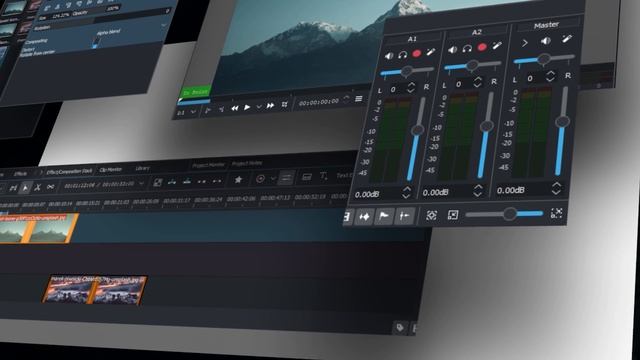Viewport: 640px width, 360px height.
Task: Click the timeline preview render circle icon
Action: 260,179
